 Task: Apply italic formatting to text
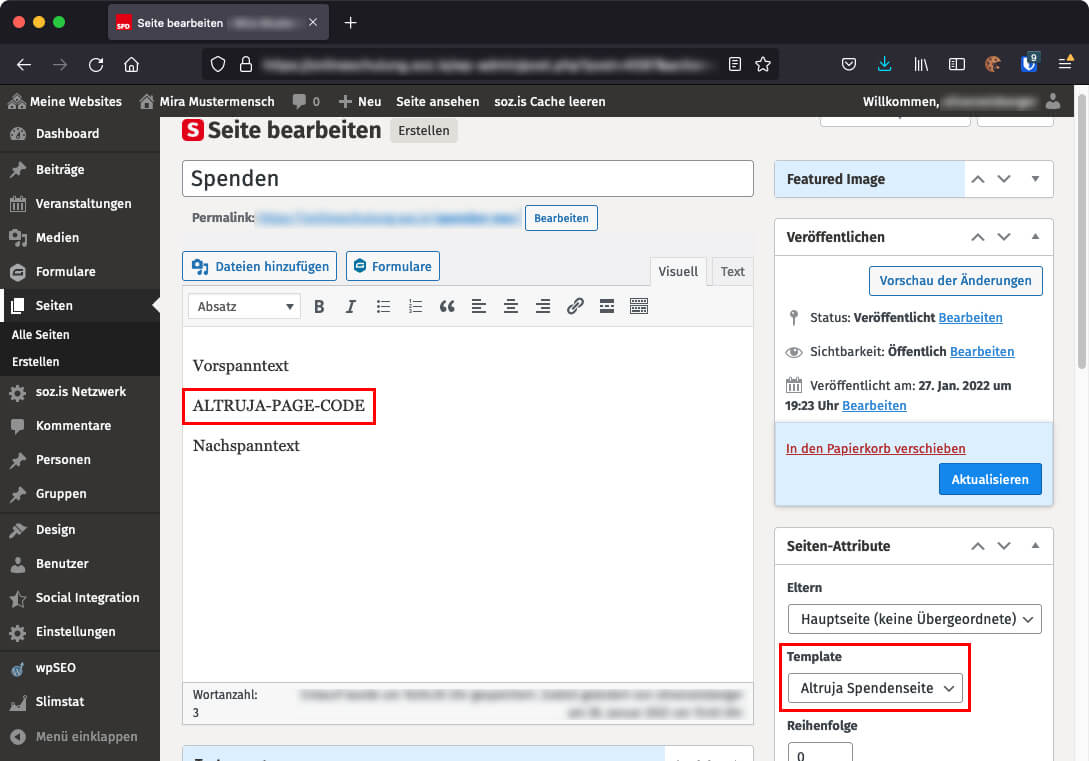(351, 307)
